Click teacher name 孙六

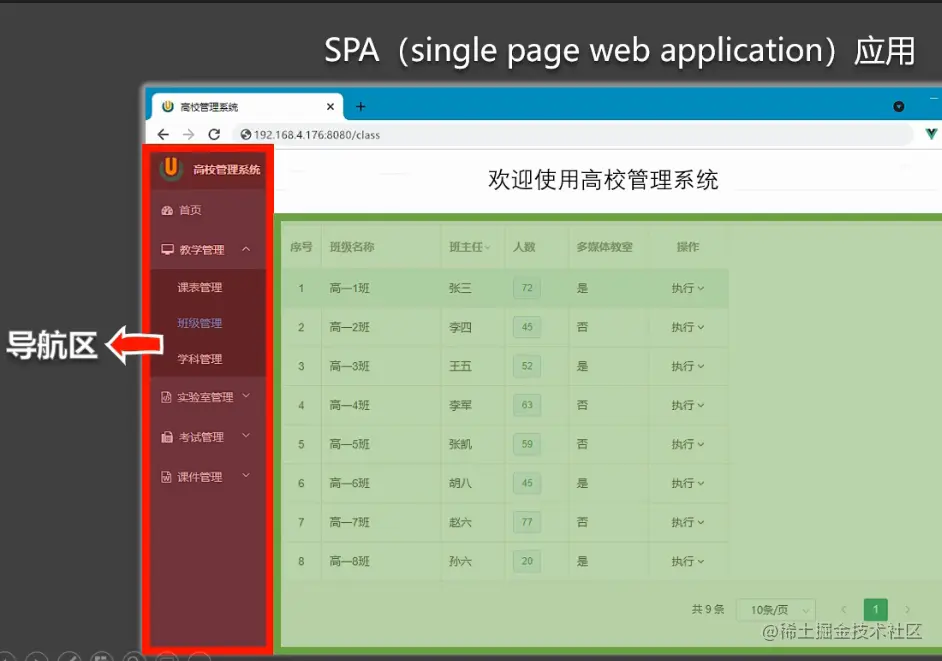coord(460,561)
